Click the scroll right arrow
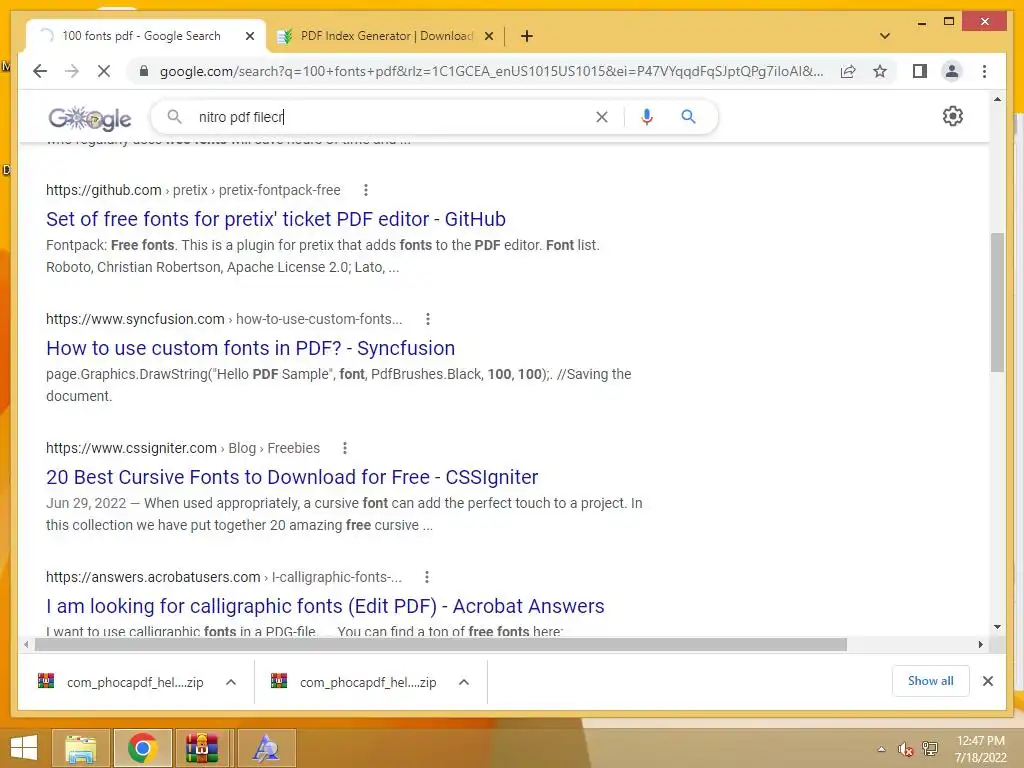1024x768 pixels. pyautogui.click(x=980, y=645)
